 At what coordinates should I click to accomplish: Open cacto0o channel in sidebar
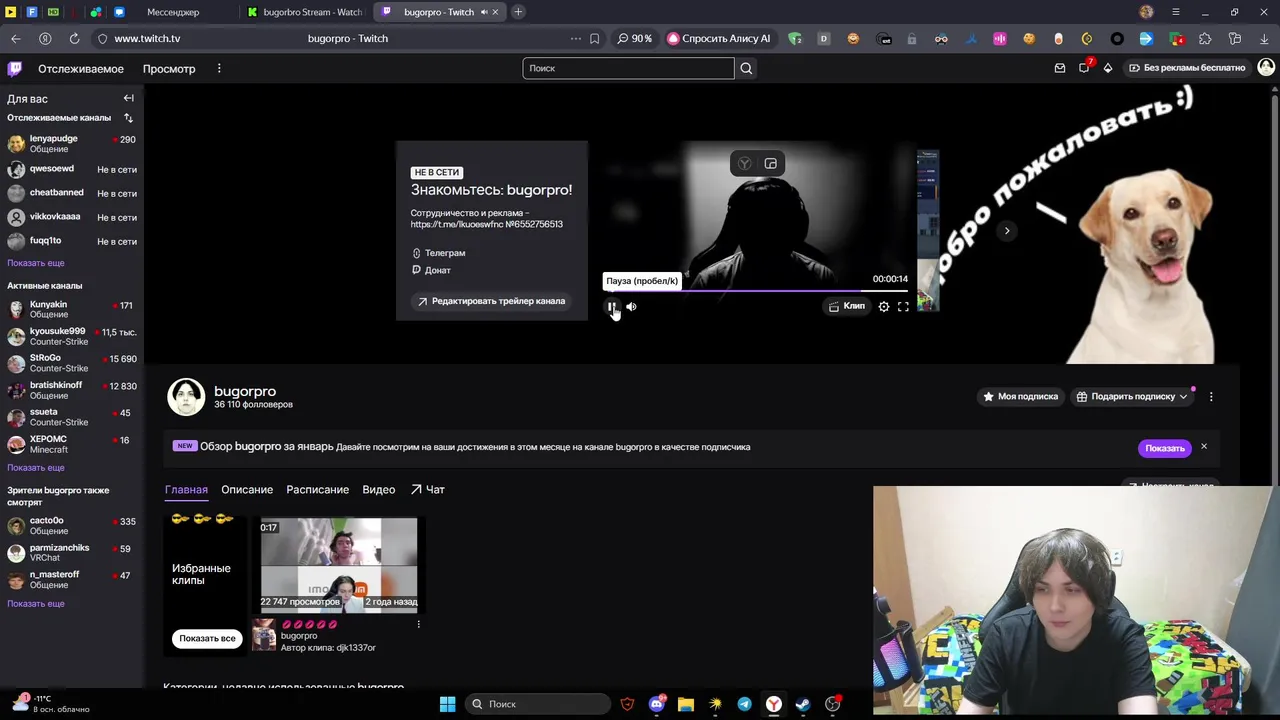coord(72,525)
